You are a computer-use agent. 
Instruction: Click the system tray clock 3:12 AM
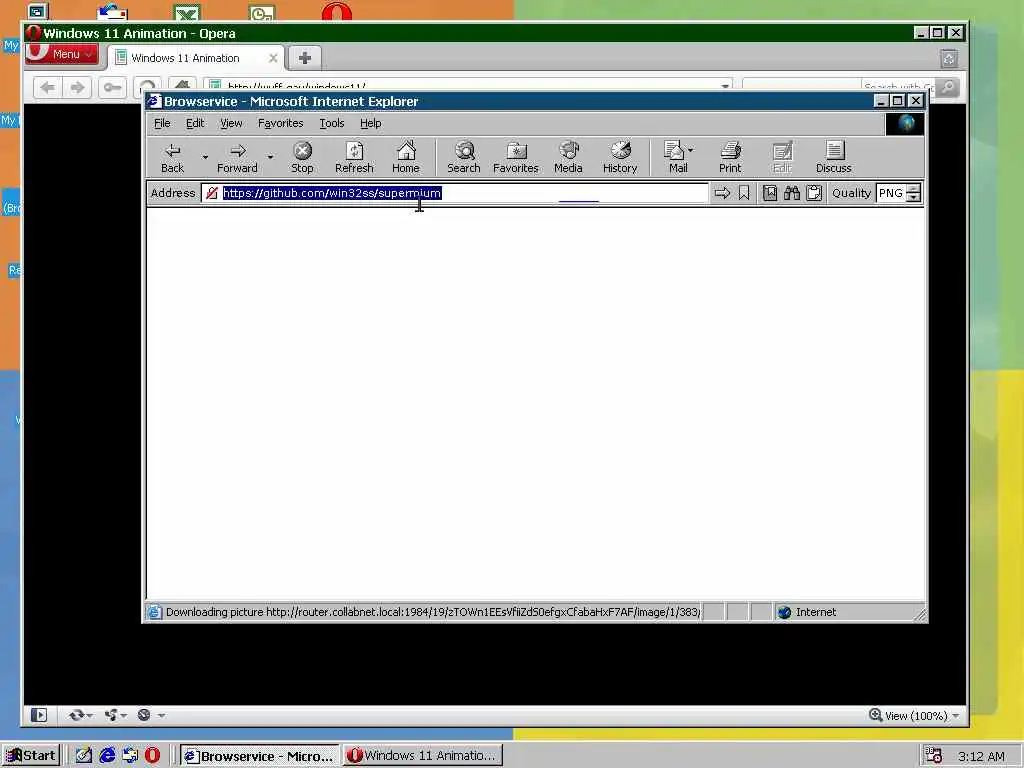click(x=981, y=756)
